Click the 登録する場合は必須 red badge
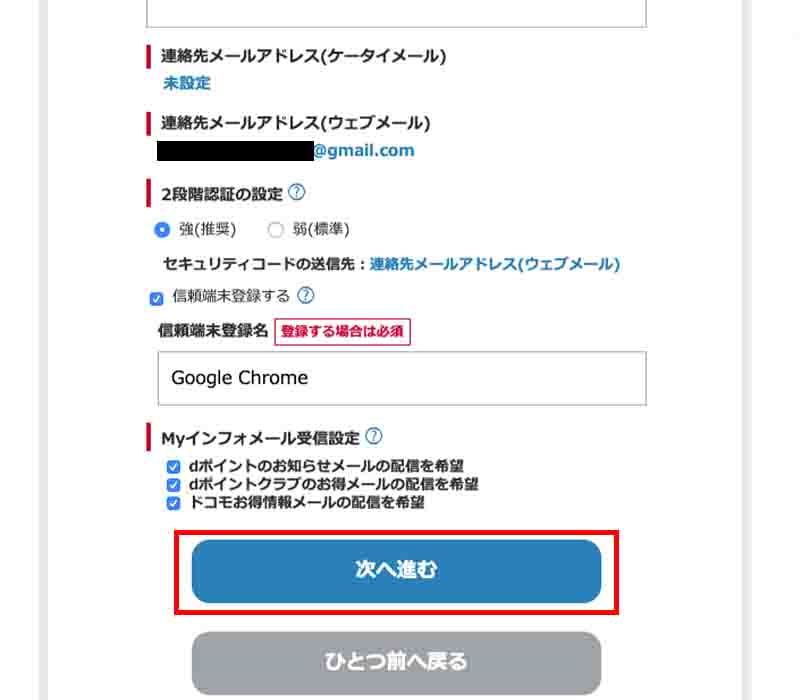 pos(343,332)
